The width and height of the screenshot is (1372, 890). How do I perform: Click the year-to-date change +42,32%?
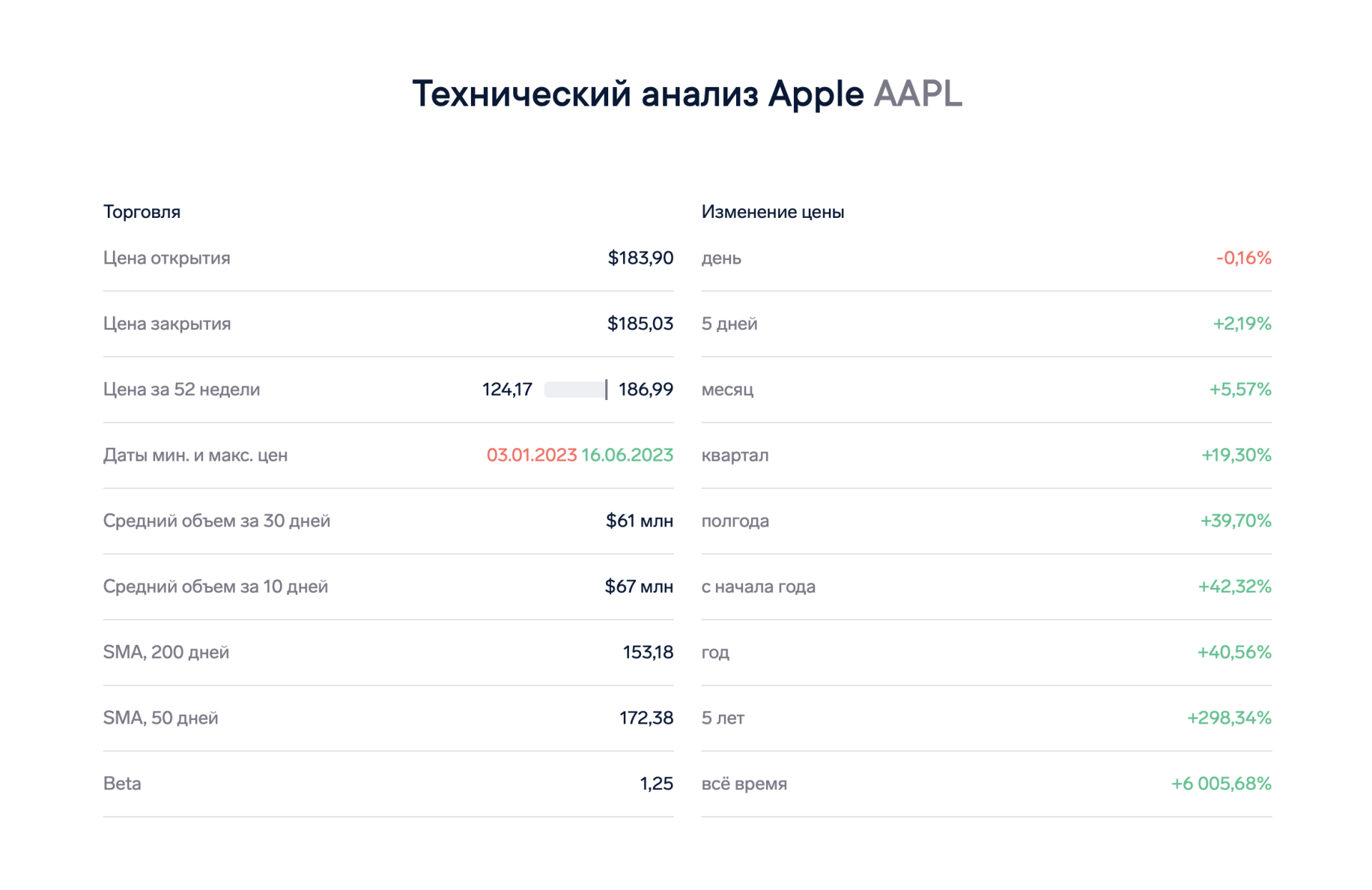pyautogui.click(x=1234, y=586)
